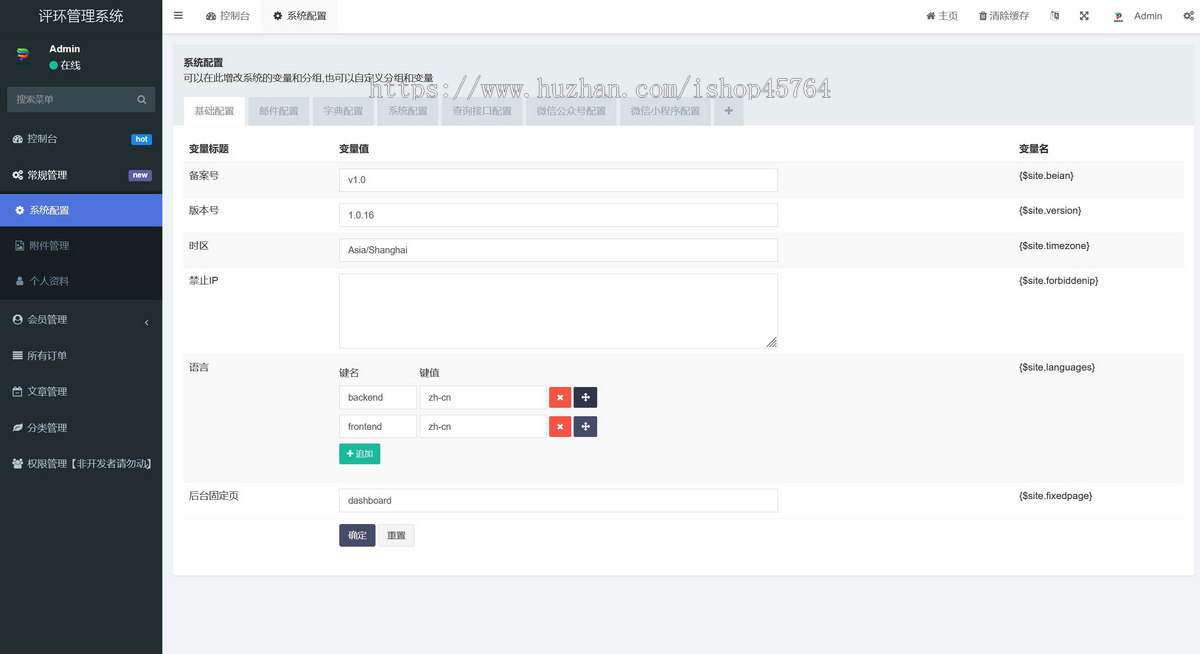Clear cache using the trash link
1200x654 pixels.
1003,16
